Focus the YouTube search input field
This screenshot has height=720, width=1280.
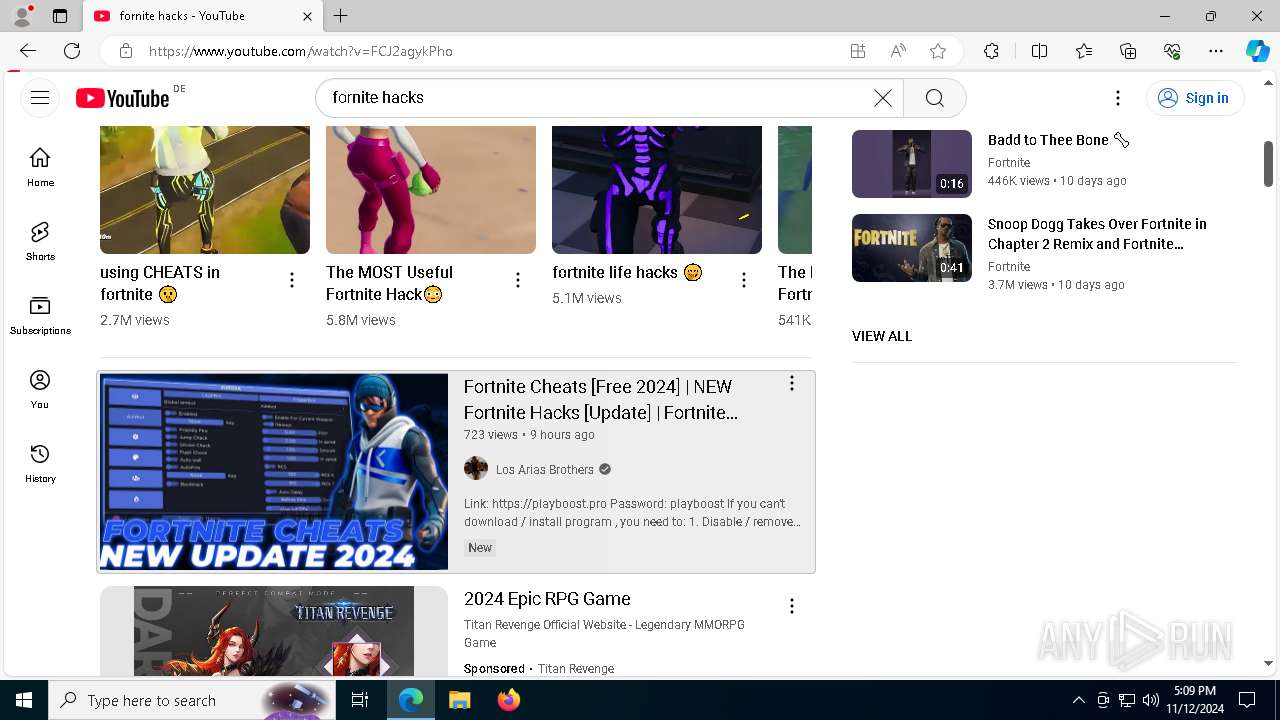pos(600,97)
